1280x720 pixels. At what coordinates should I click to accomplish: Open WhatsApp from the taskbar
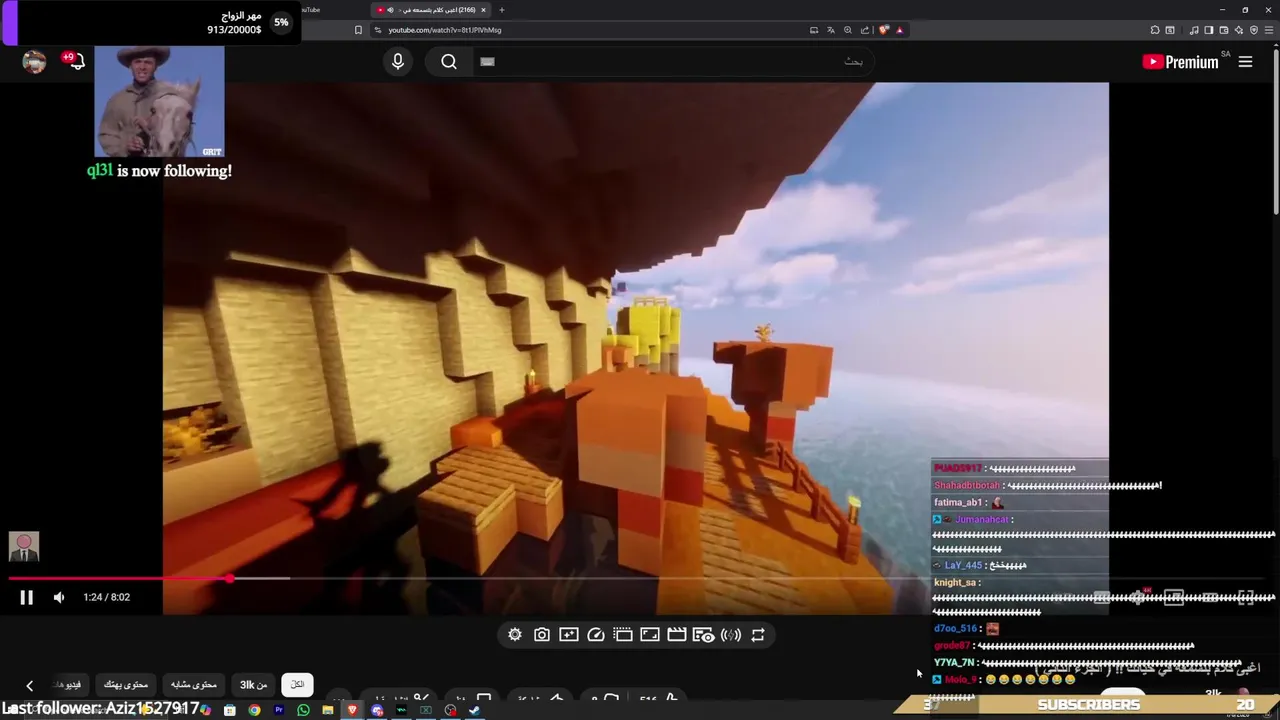coord(303,710)
